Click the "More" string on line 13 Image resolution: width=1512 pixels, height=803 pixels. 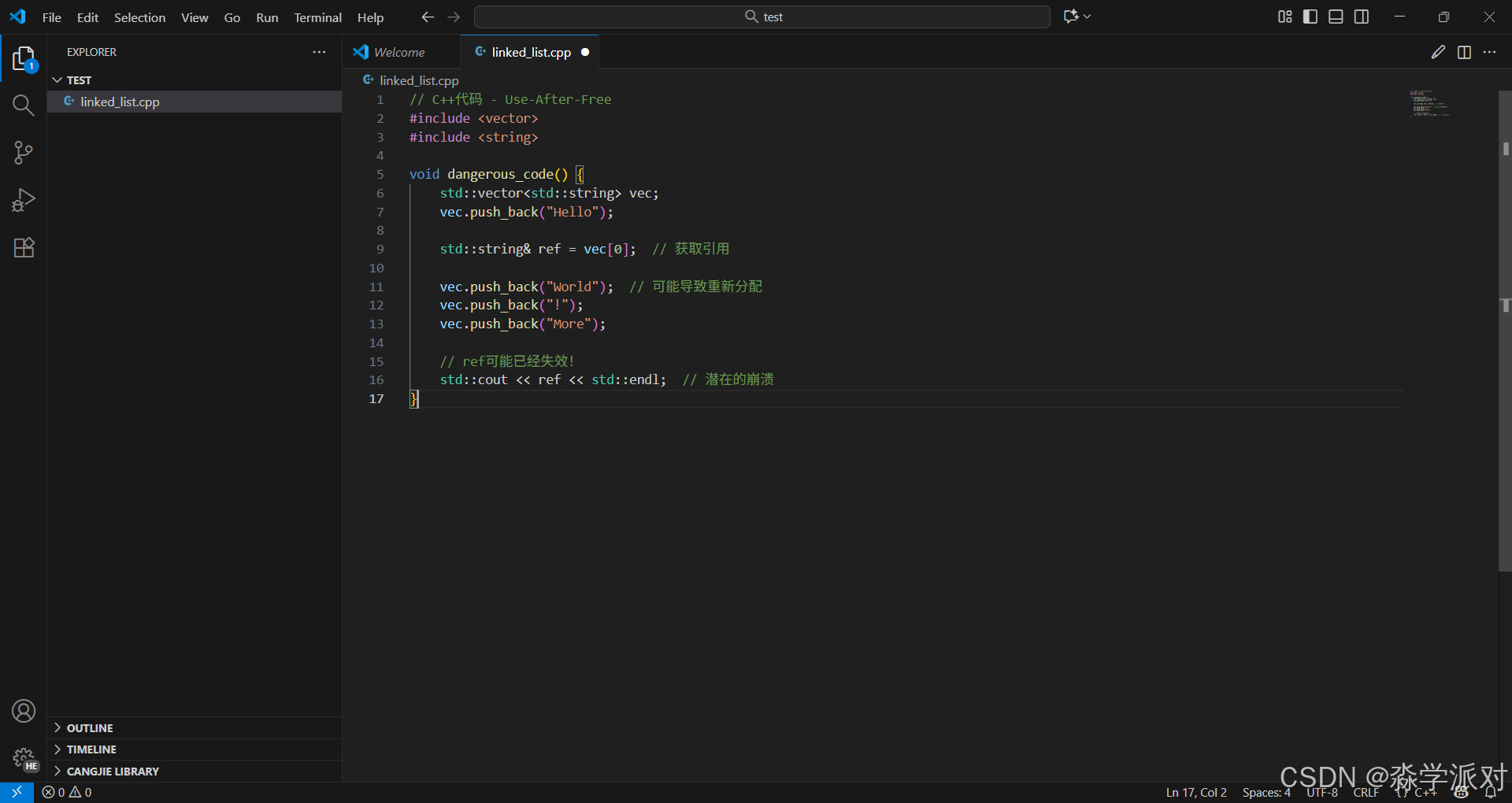point(568,324)
